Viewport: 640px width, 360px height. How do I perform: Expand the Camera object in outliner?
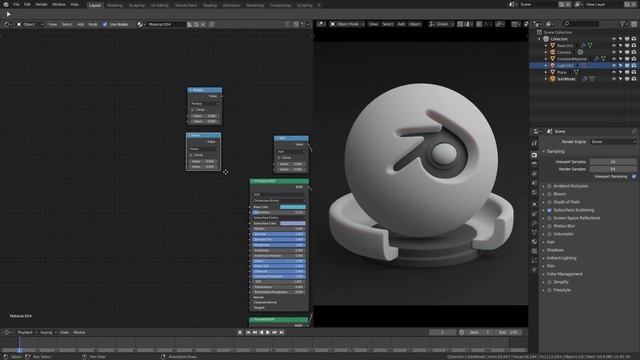tap(546, 52)
